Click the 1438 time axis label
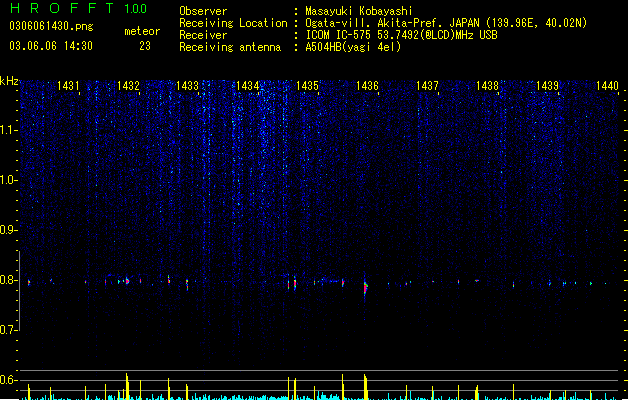 pyautogui.click(x=487, y=86)
